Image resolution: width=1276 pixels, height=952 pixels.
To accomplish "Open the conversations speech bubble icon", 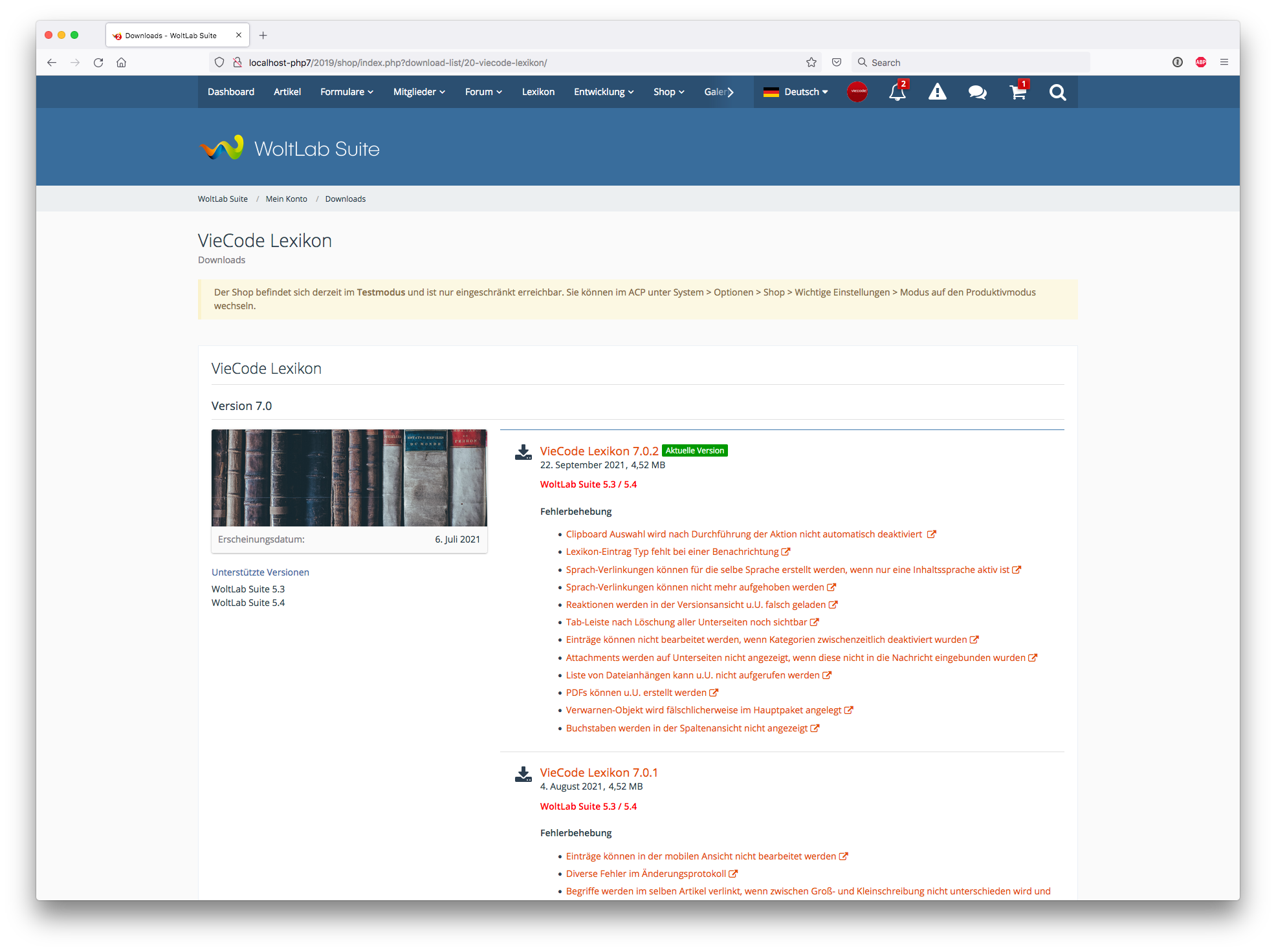I will [977, 92].
